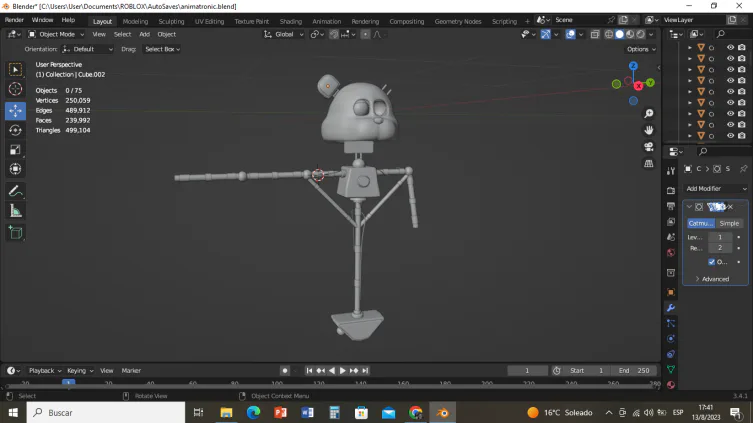Click the pan view hand icon
Viewport: 753px width, 423px height.
pos(649,130)
